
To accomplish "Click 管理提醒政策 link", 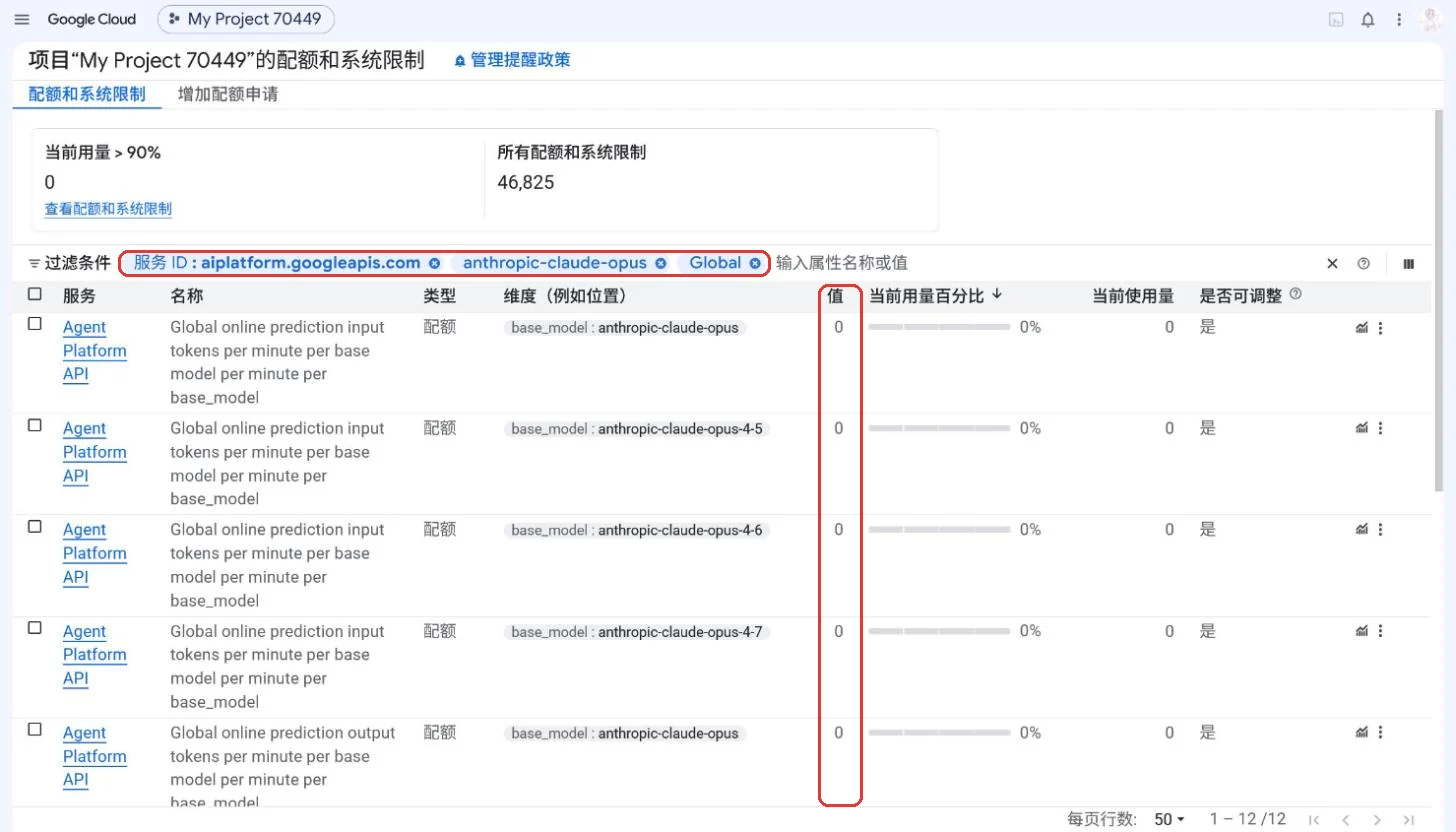I will (x=513, y=60).
